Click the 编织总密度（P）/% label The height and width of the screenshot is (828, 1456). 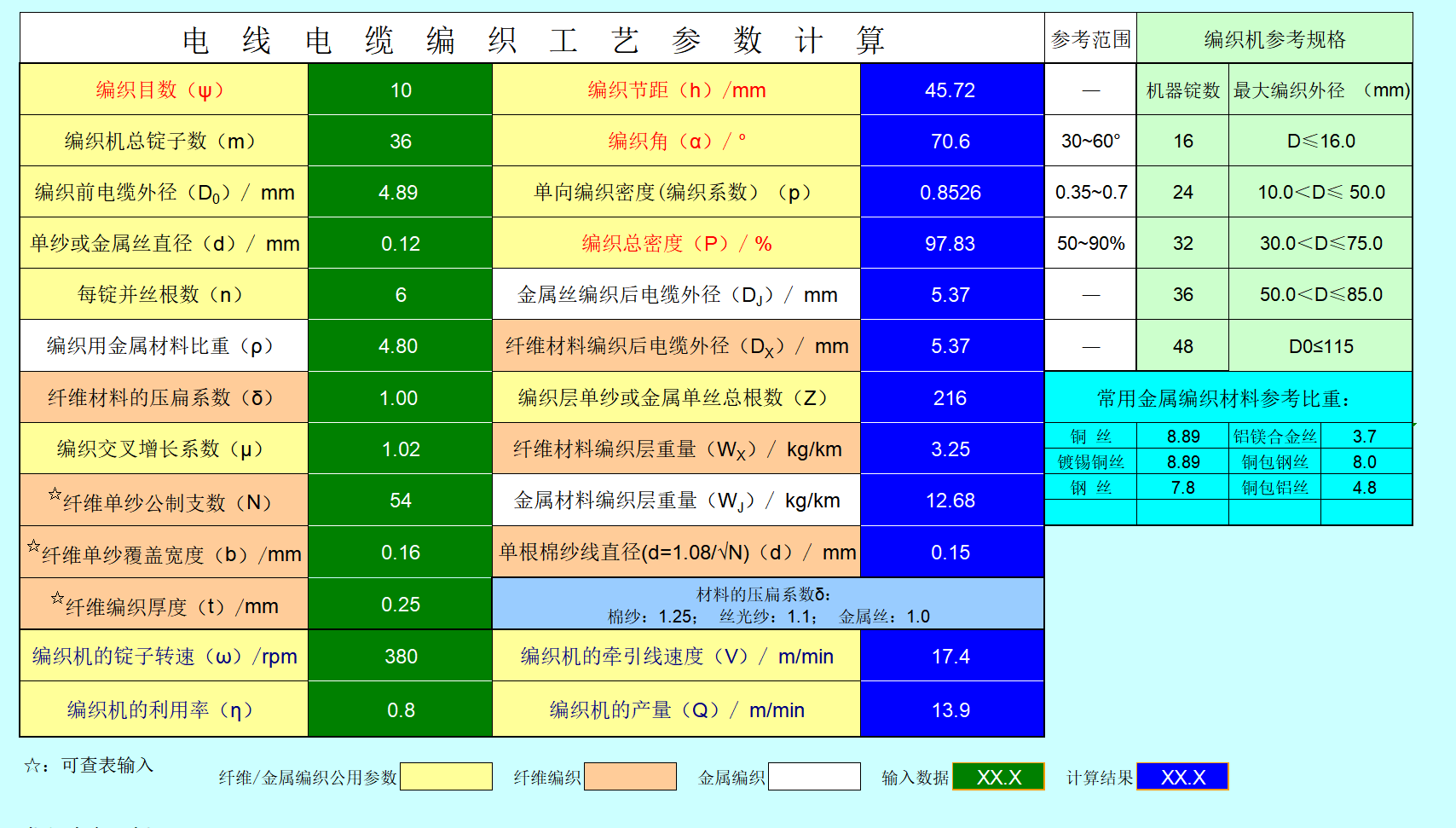(x=676, y=243)
